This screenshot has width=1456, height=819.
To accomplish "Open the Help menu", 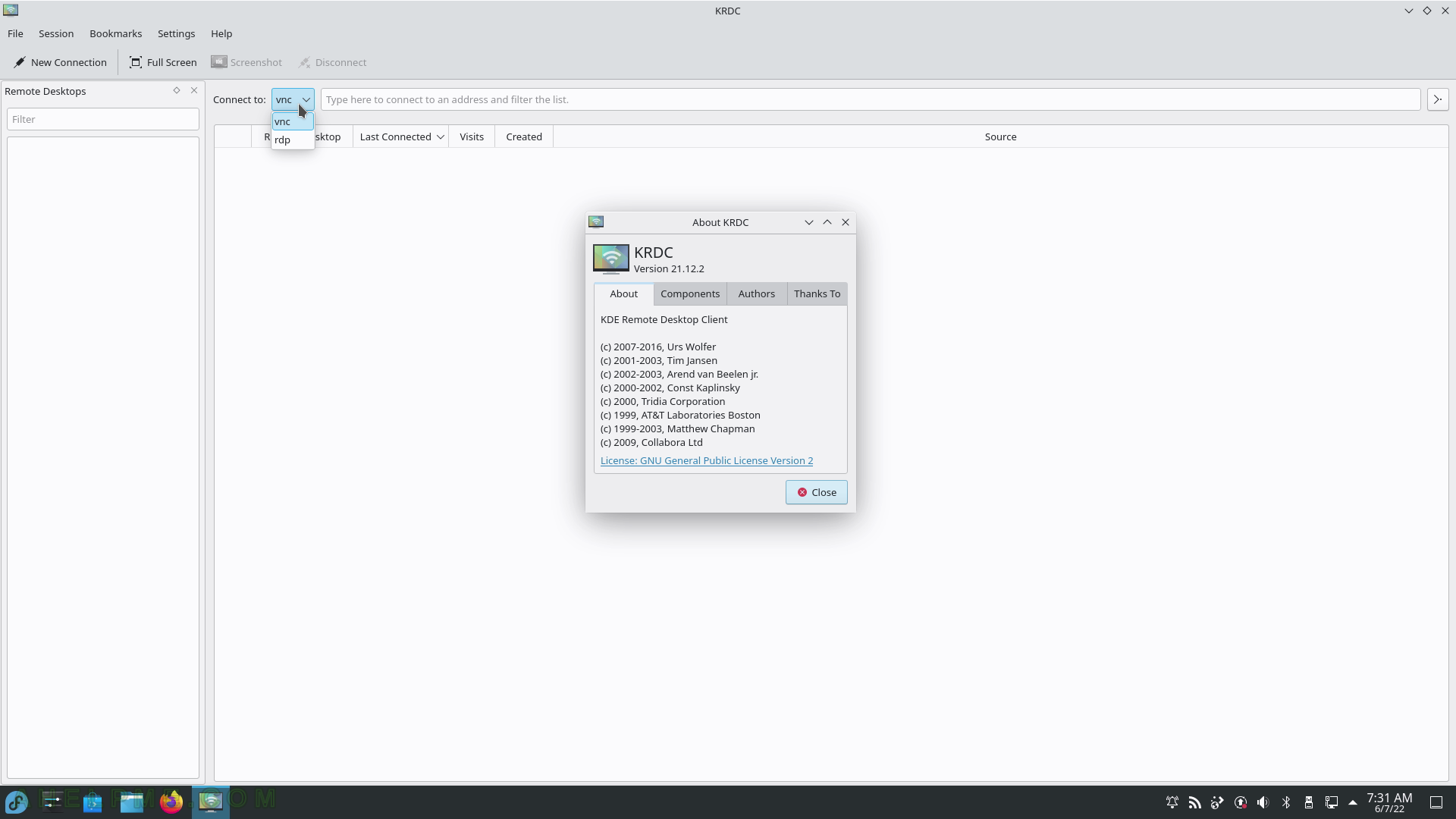I will tap(221, 33).
